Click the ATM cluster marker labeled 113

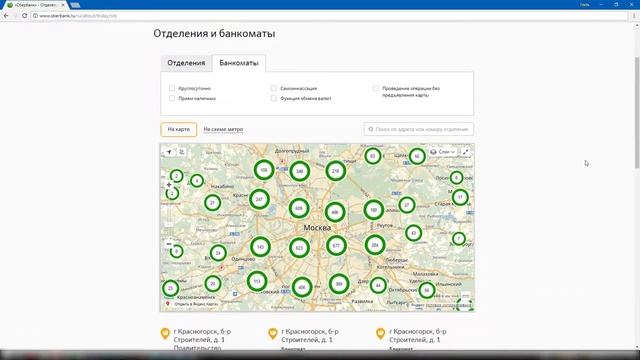257,281
